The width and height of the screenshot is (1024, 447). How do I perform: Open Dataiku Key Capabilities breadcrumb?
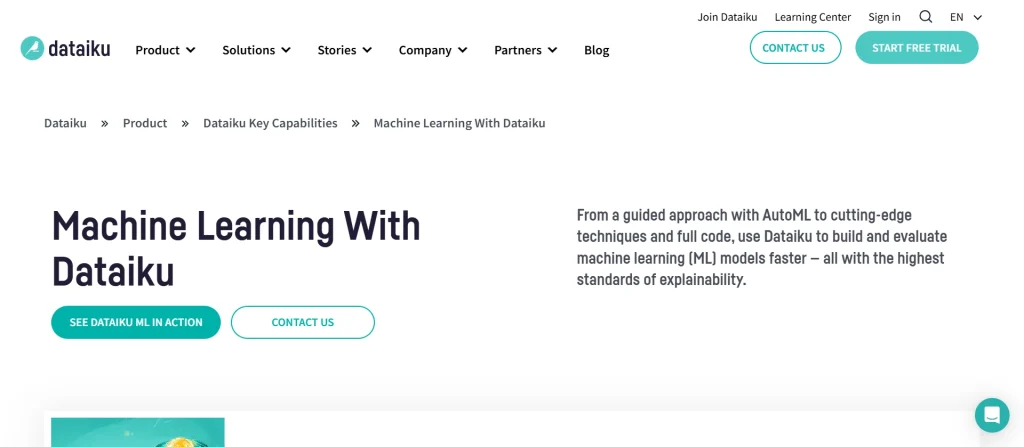click(x=270, y=123)
